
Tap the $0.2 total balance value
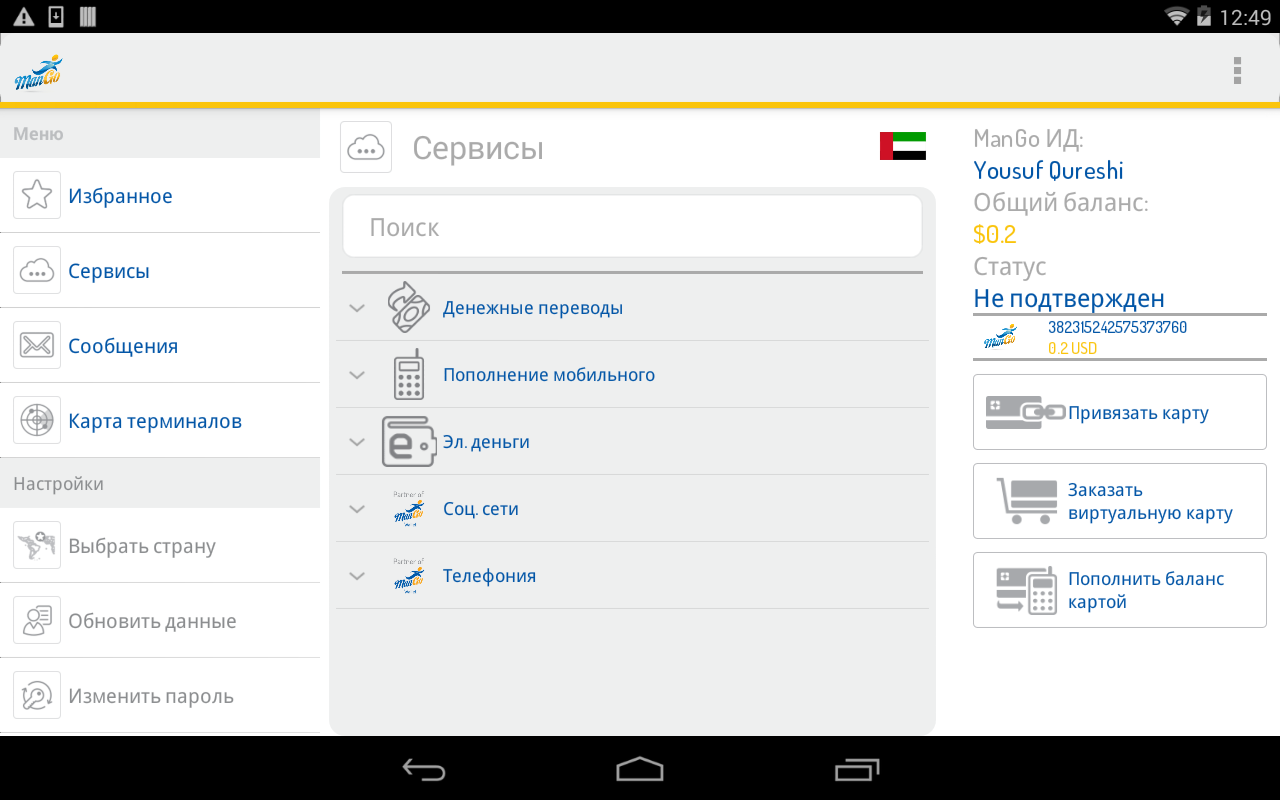pos(995,235)
